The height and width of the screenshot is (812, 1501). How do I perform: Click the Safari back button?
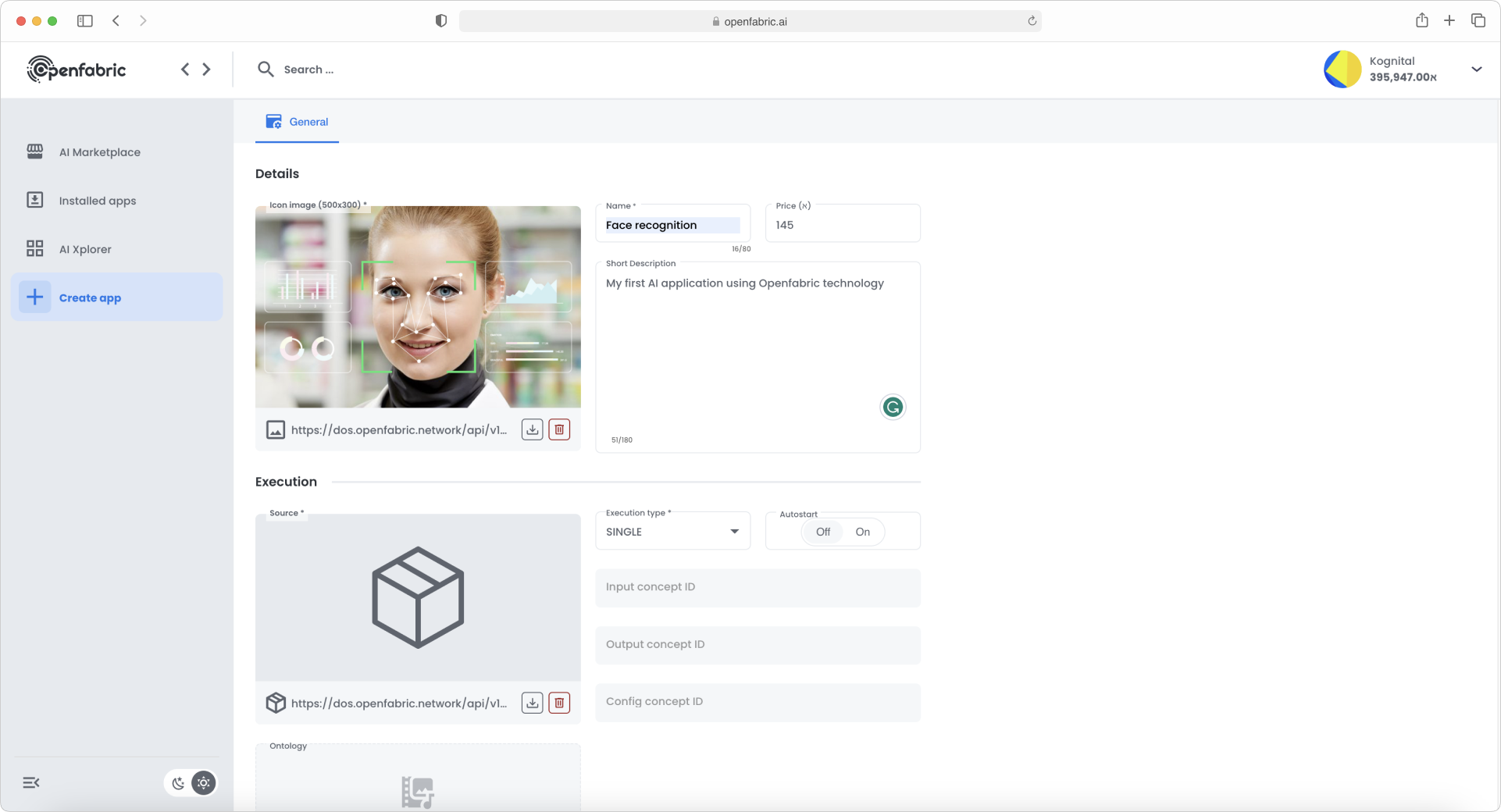[116, 21]
